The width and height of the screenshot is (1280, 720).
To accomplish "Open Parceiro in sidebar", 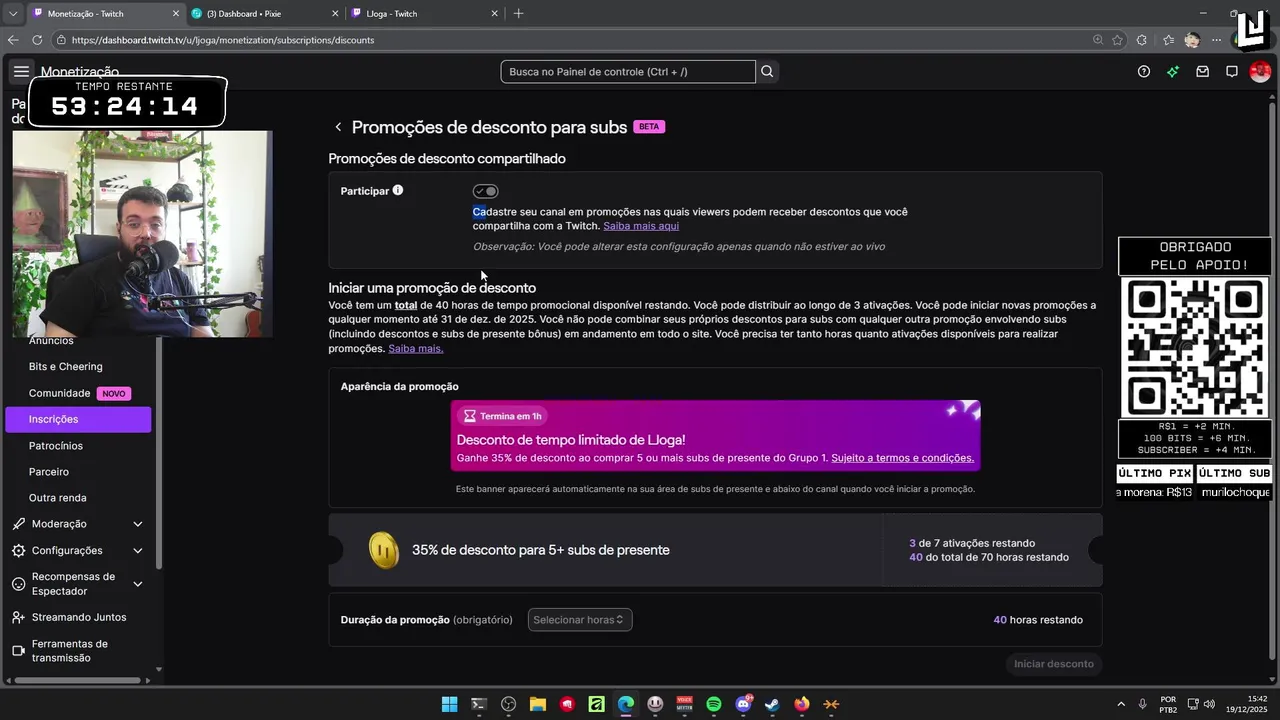I will tap(49, 472).
